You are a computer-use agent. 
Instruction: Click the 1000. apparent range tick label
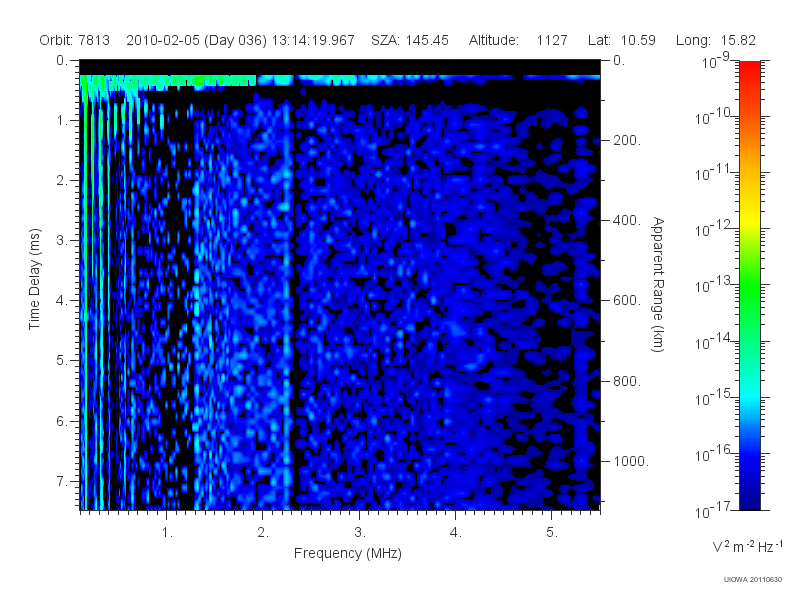(631, 461)
